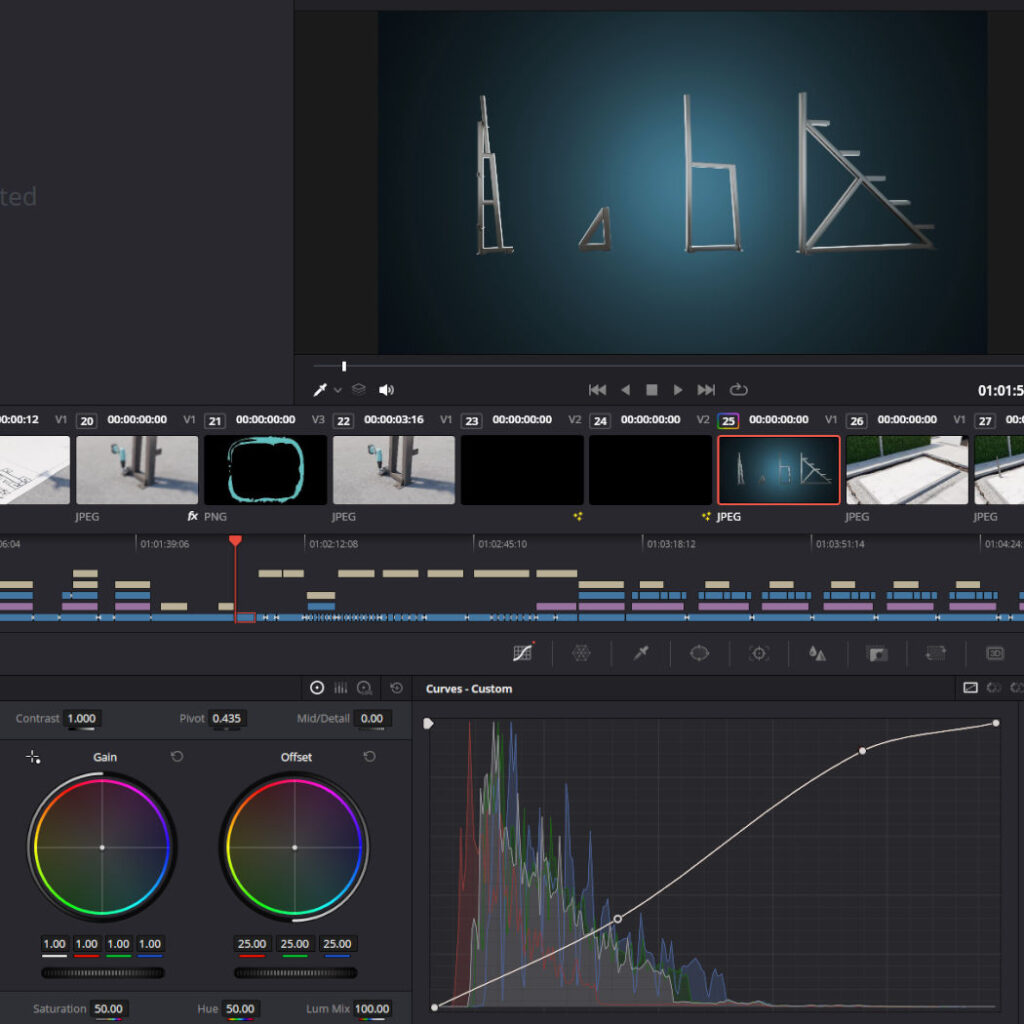The height and width of the screenshot is (1024, 1024).
Task: Mute the viewer audio speaker
Action: [x=386, y=390]
